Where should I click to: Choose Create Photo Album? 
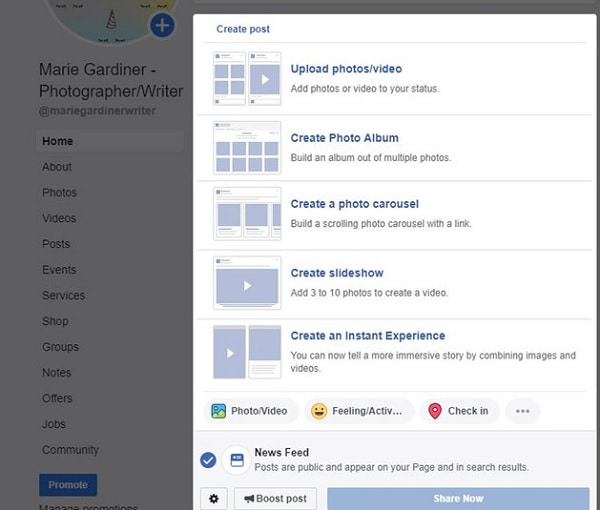click(344, 138)
